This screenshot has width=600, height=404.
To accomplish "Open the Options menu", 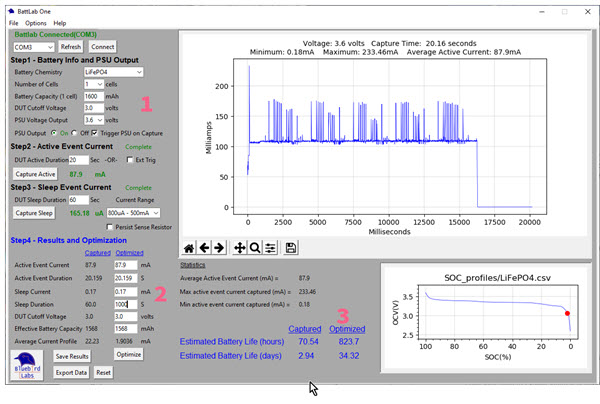I will pyautogui.click(x=36, y=23).
